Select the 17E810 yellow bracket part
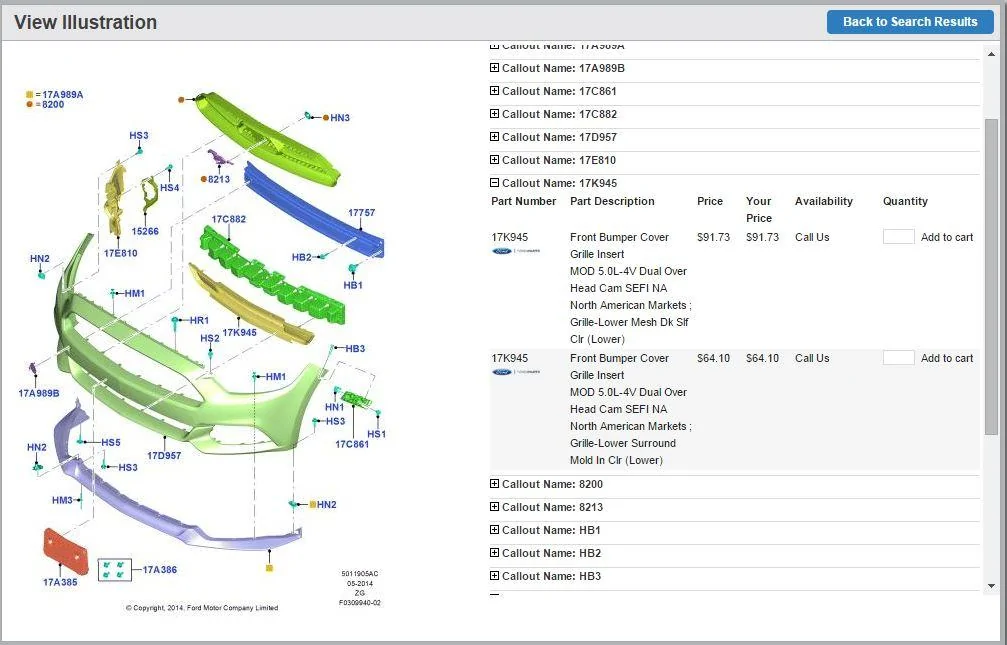This screenshot has height=645, width=1007. [115, 200]
